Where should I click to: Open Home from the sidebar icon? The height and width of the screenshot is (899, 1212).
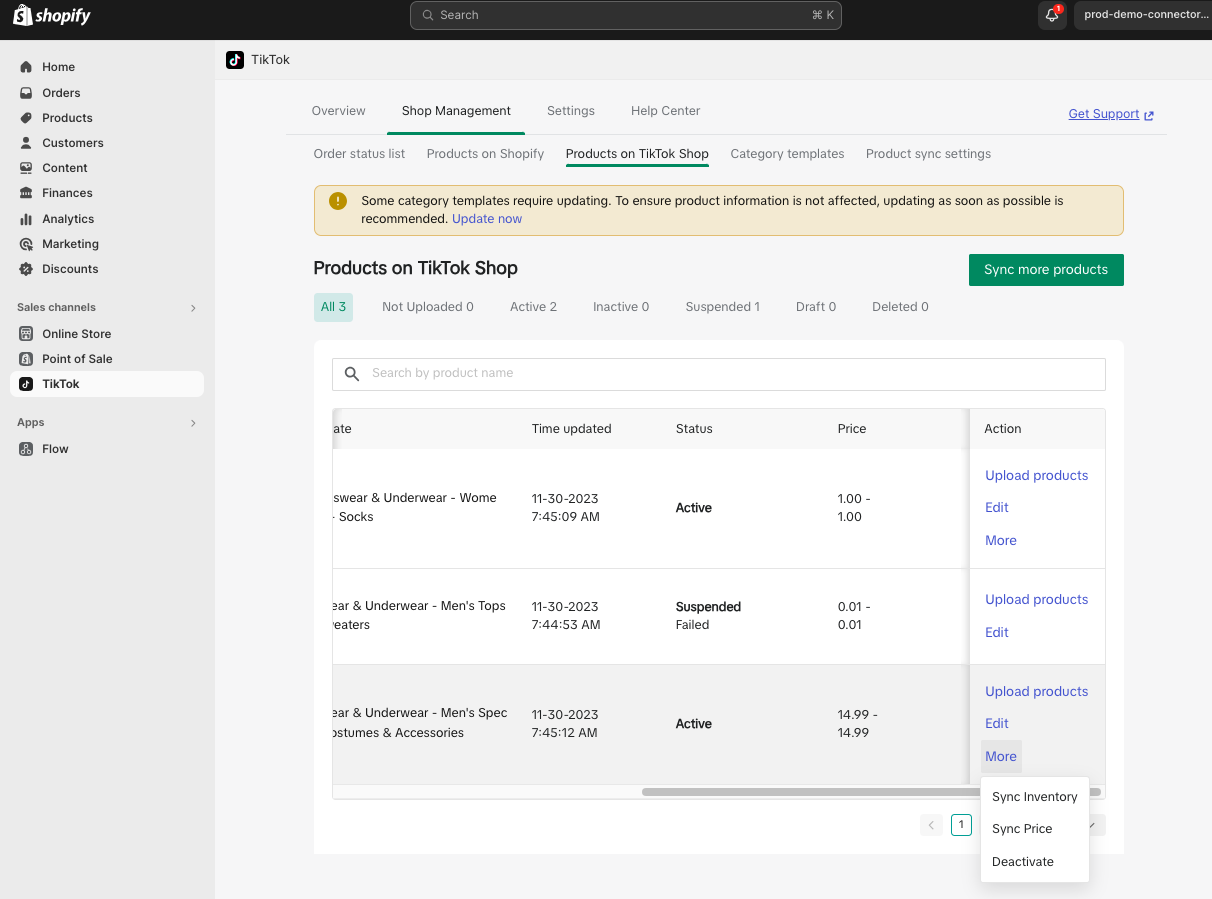click(x=26, y=67)
